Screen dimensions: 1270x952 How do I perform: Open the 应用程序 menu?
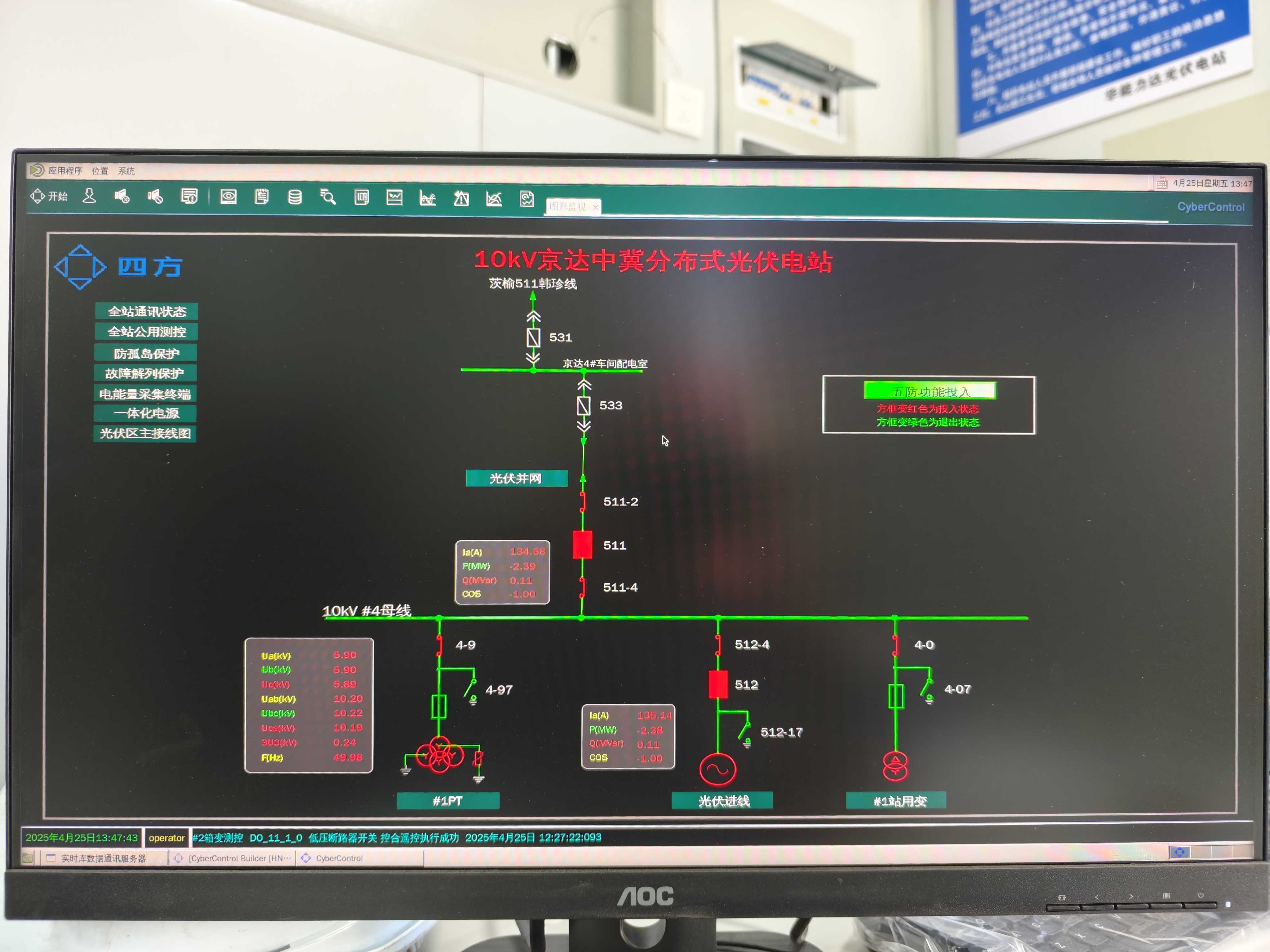[65, 170]
